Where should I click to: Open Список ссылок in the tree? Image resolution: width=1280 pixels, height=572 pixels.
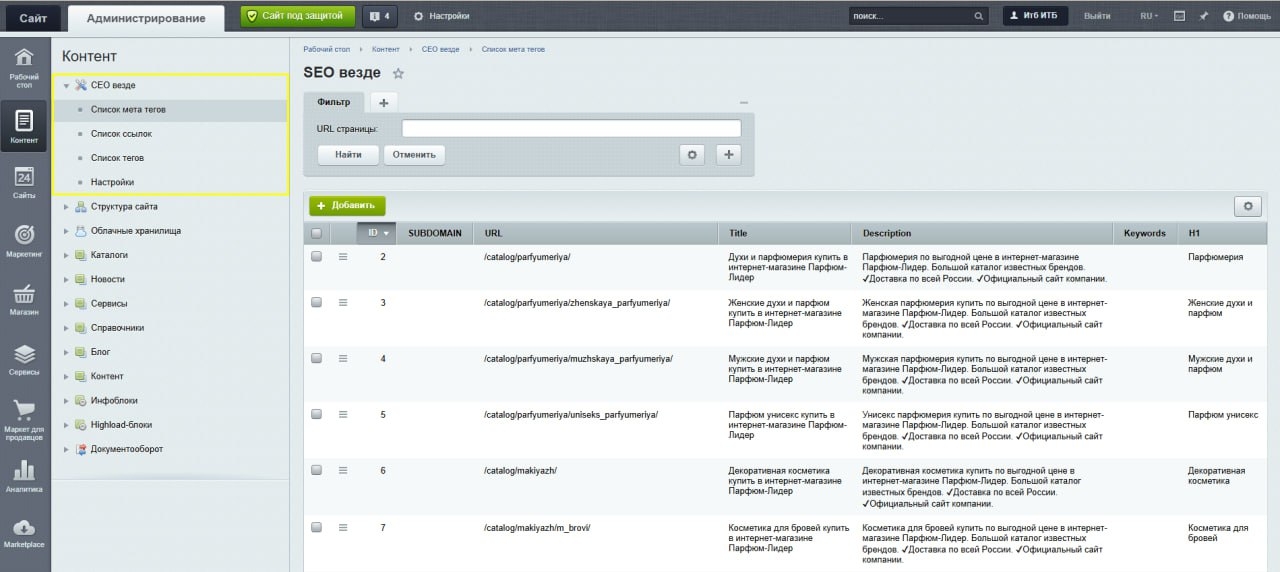click(x=121, y=134)
